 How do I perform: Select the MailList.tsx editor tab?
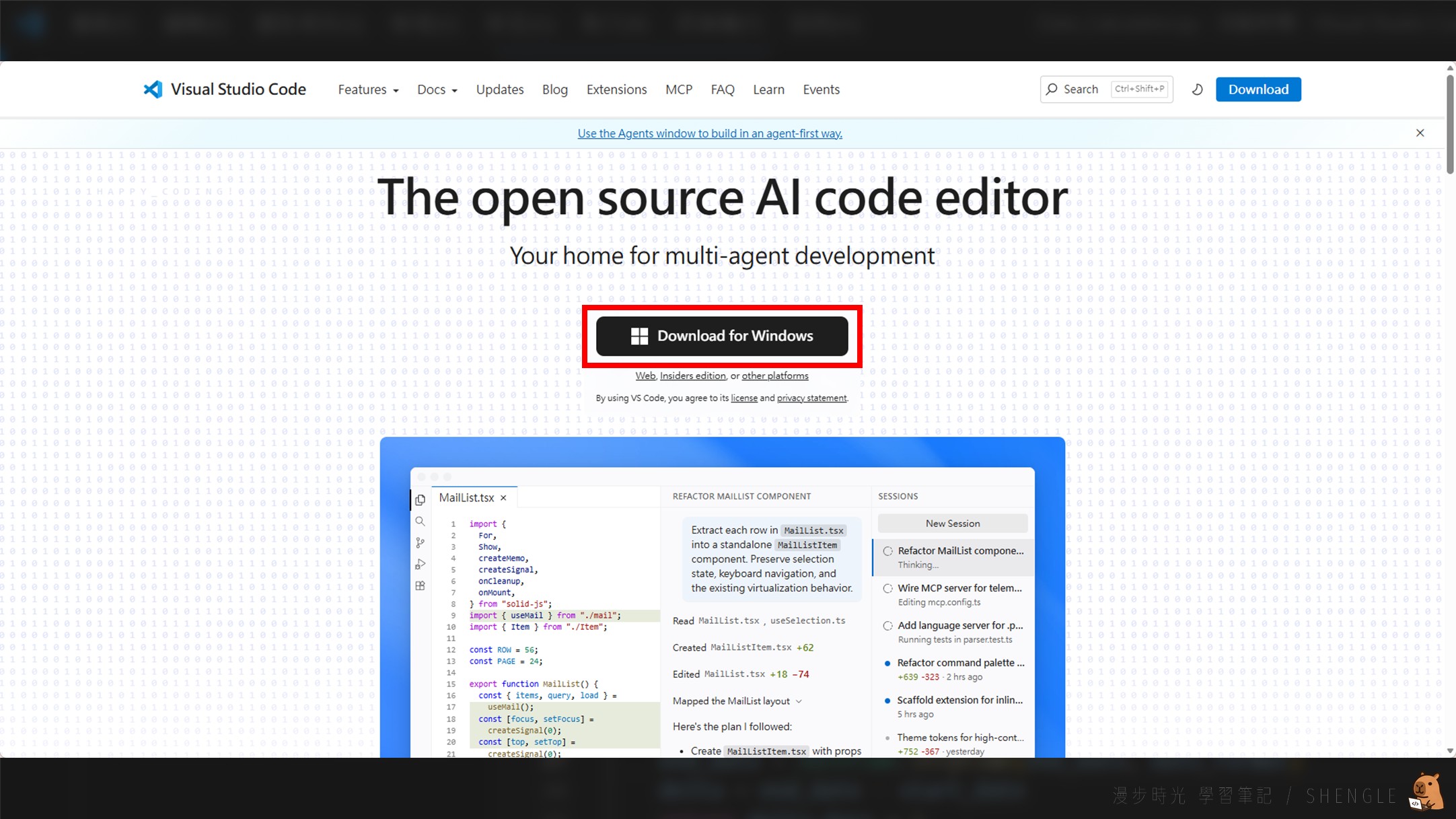click(x=474, y=498)
